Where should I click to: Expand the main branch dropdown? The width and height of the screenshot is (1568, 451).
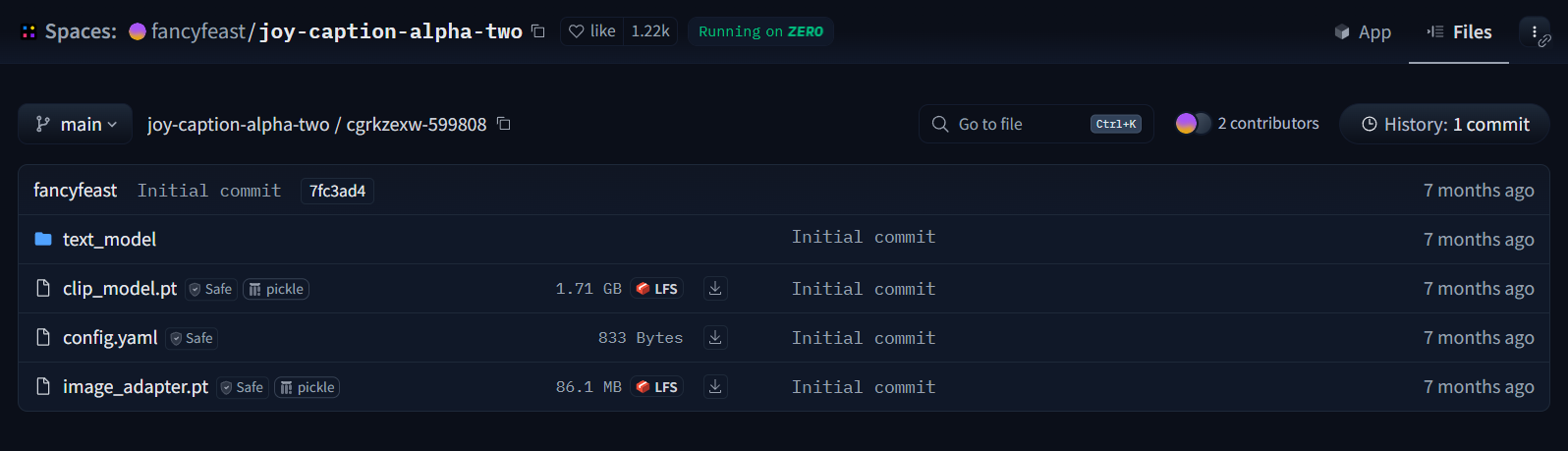point(76,124)
